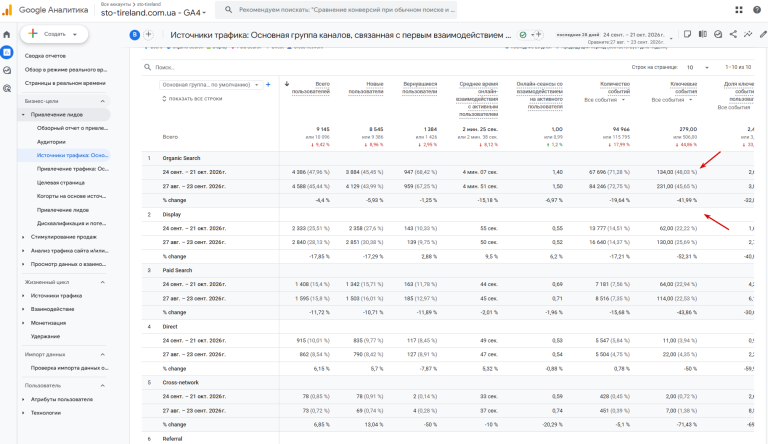Collapse the Пользователь section
This screenshot has height=444, width=768.
[x=102, y=386]
